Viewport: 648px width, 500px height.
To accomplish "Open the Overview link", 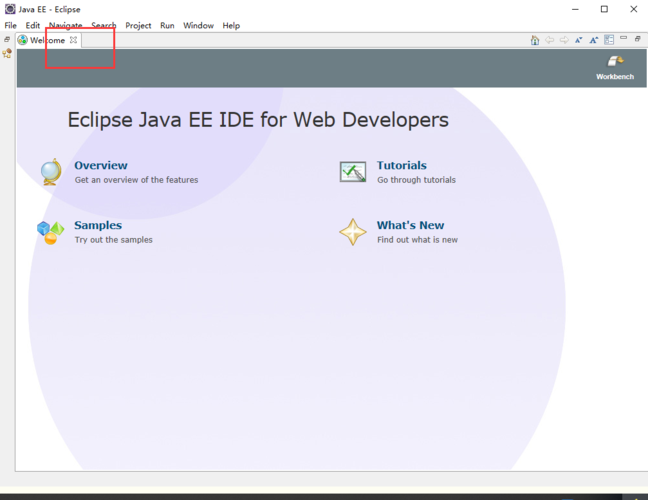I will 101,165.
